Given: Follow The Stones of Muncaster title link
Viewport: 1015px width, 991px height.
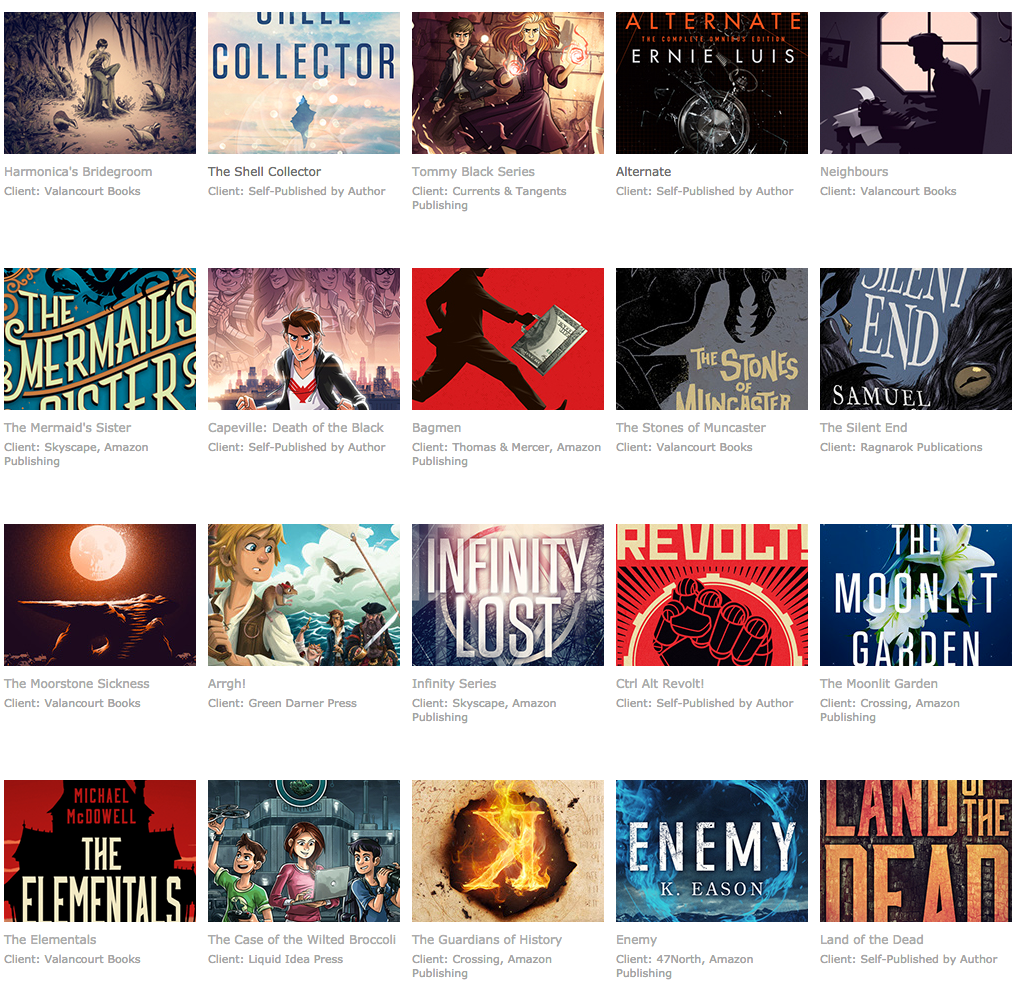Looking at the screenshot, I should click(x=691, y=427).
